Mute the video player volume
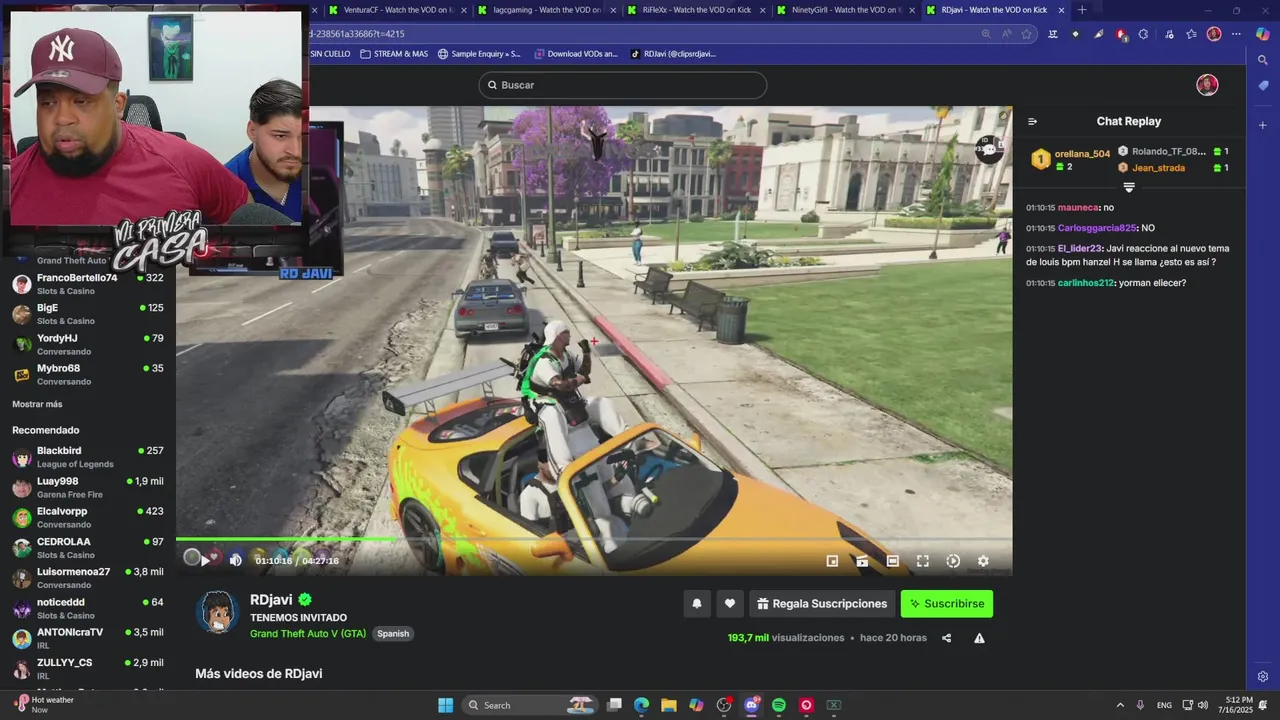This screenshot has width=1280, height=720. (236, 561)
